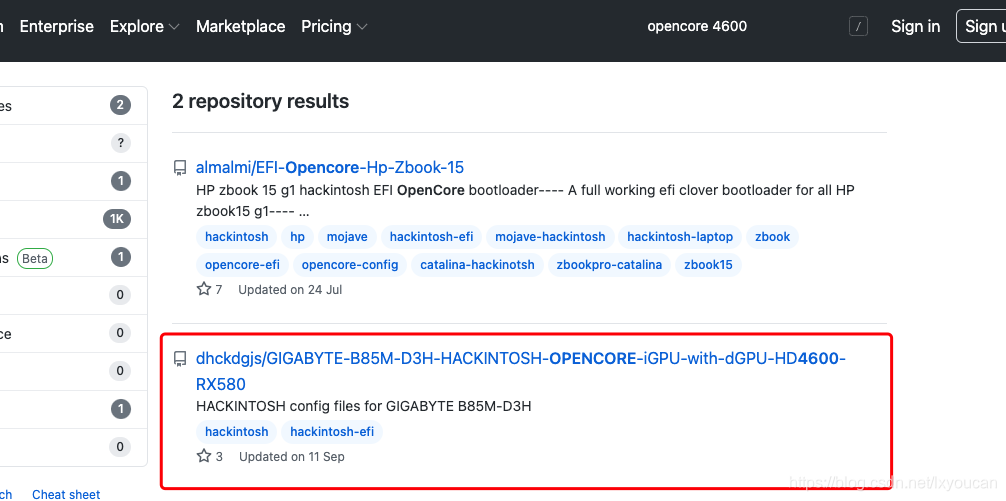Select mojave-hackintosh topic tag
Image resolution: width=1006 pixels, height=501 pixels.
pos(550,237)
